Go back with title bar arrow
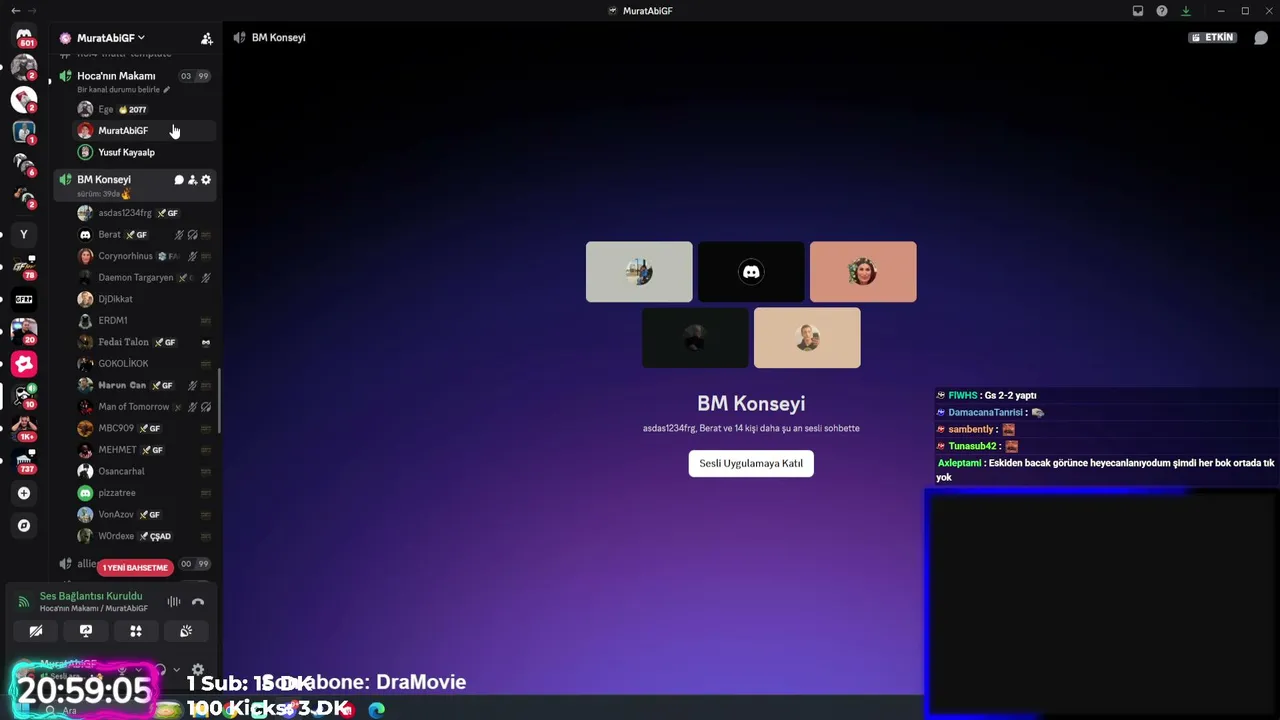Image resolution: width=1280 pixels, height=720 pixels. point(15,11)
